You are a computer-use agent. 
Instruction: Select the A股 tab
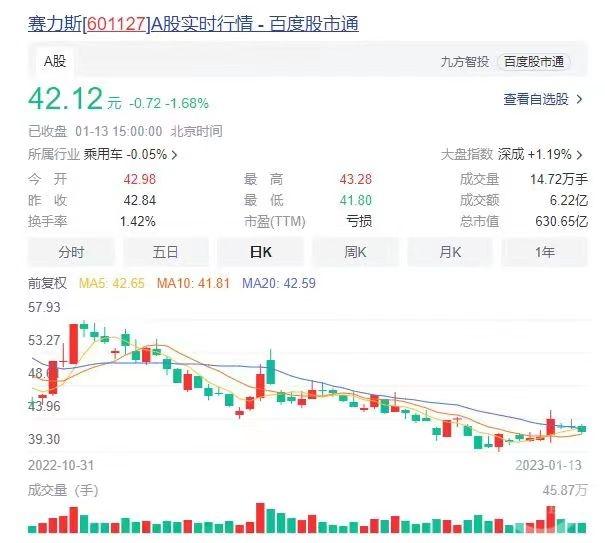(55, 61)
